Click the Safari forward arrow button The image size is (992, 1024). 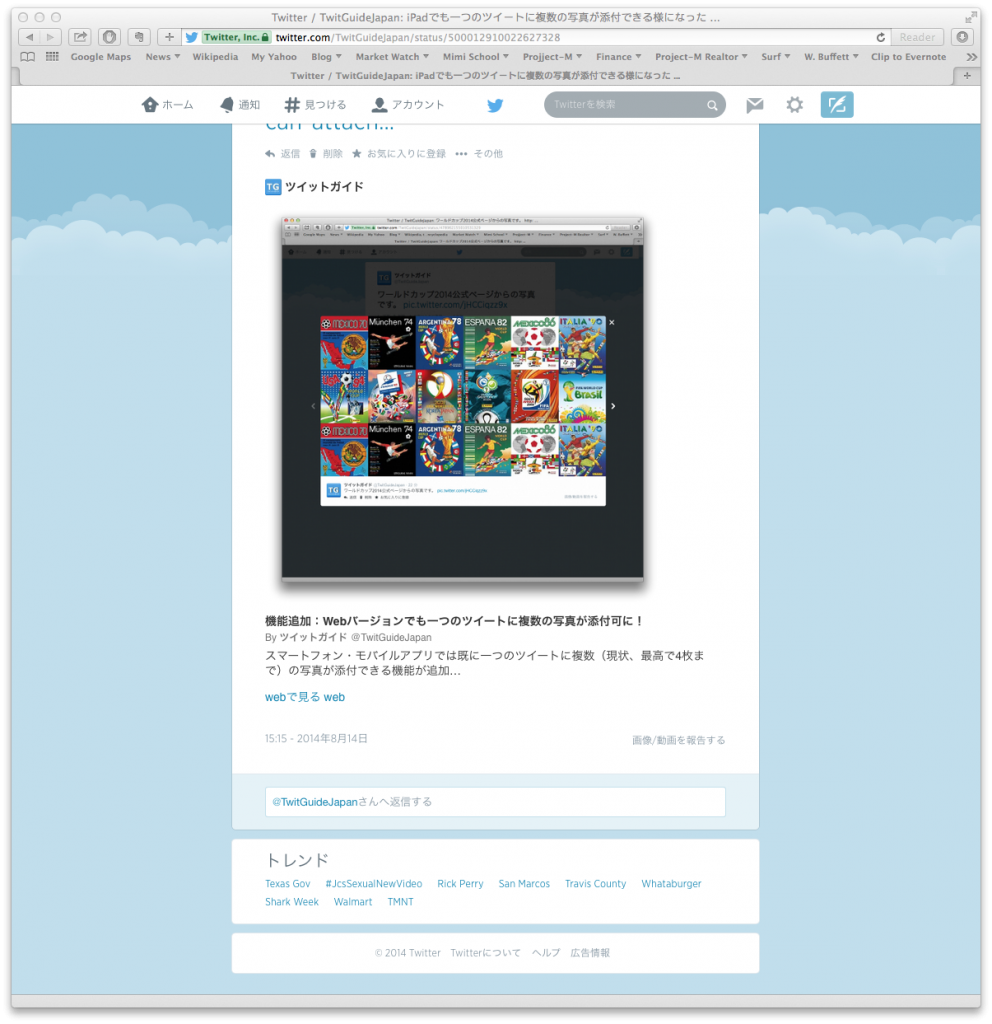point(50,37)
